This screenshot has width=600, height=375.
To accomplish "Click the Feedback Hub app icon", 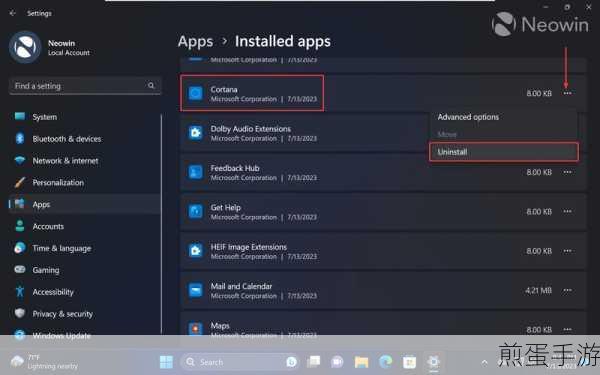I will (x=196, y=172).
